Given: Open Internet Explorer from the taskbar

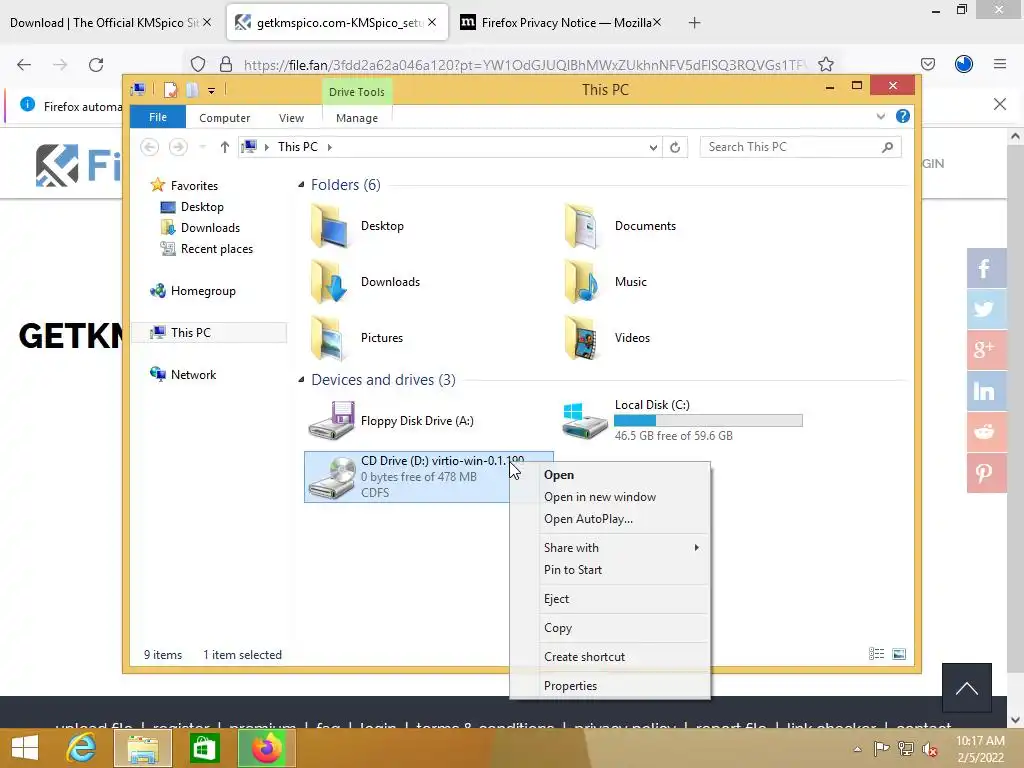Looking at the screenshot, I should [82, 748].
